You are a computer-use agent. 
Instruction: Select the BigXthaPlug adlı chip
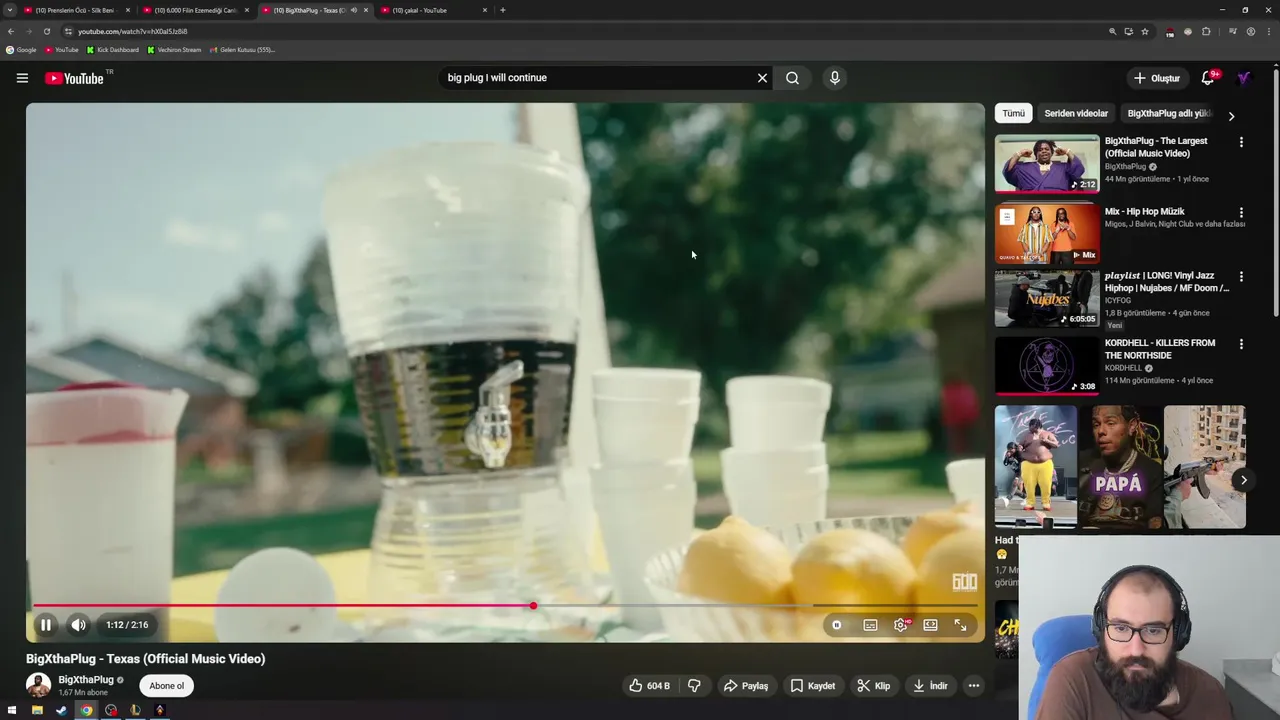[x=1168, y=113]
